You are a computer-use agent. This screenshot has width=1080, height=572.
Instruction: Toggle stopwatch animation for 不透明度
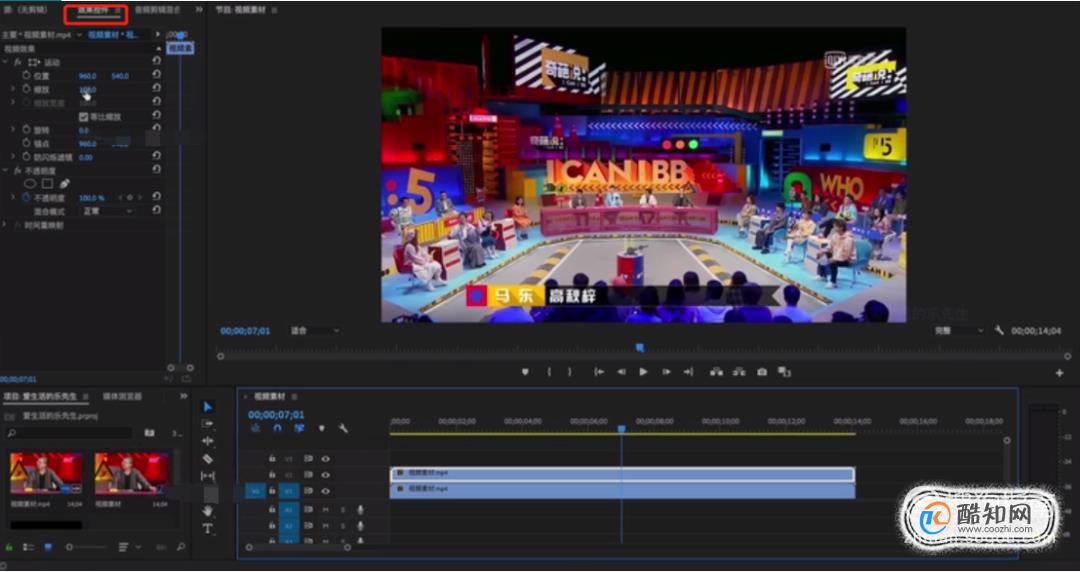[x=27, y=197]
